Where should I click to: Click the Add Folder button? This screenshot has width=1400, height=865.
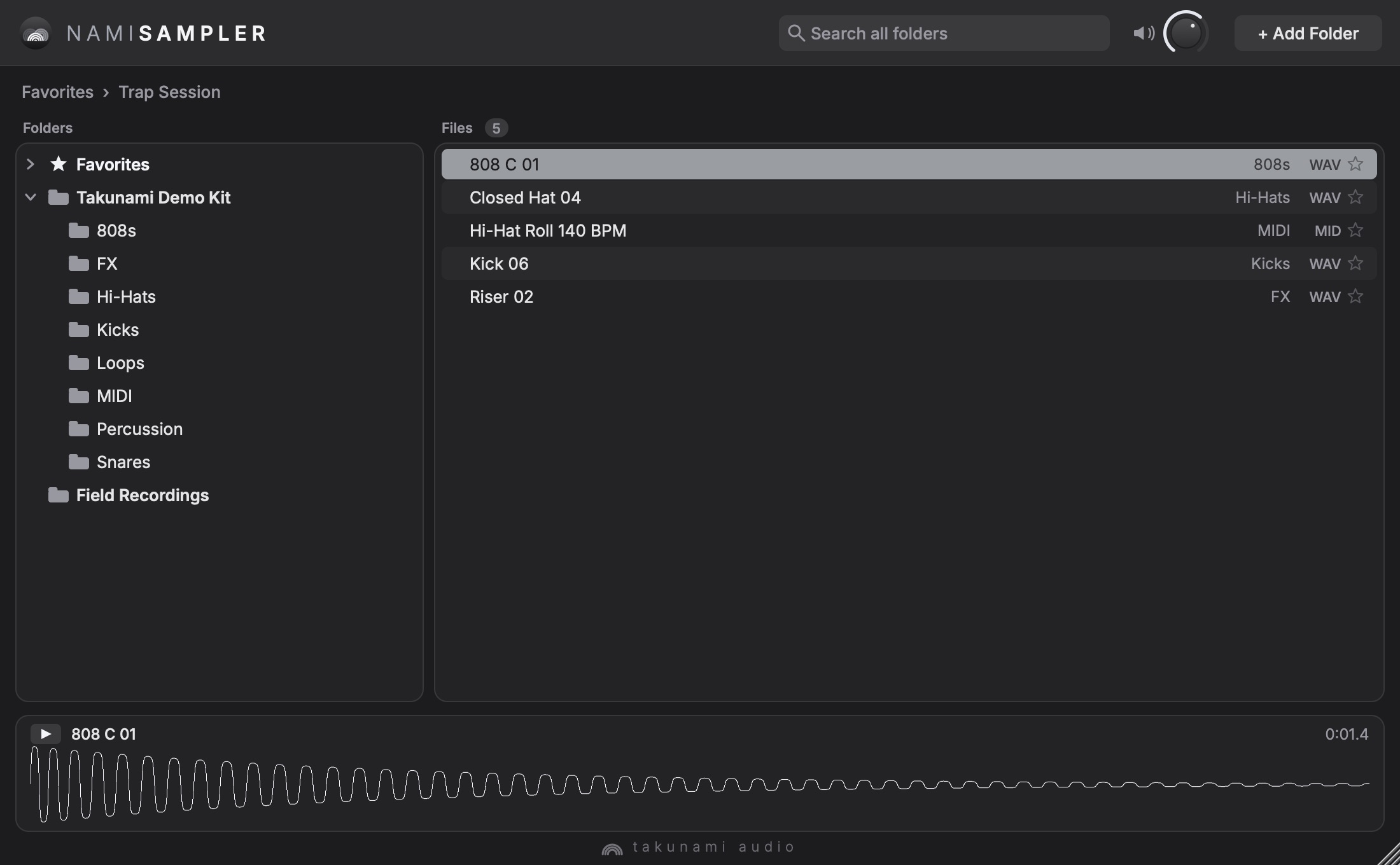[1308, 33]
